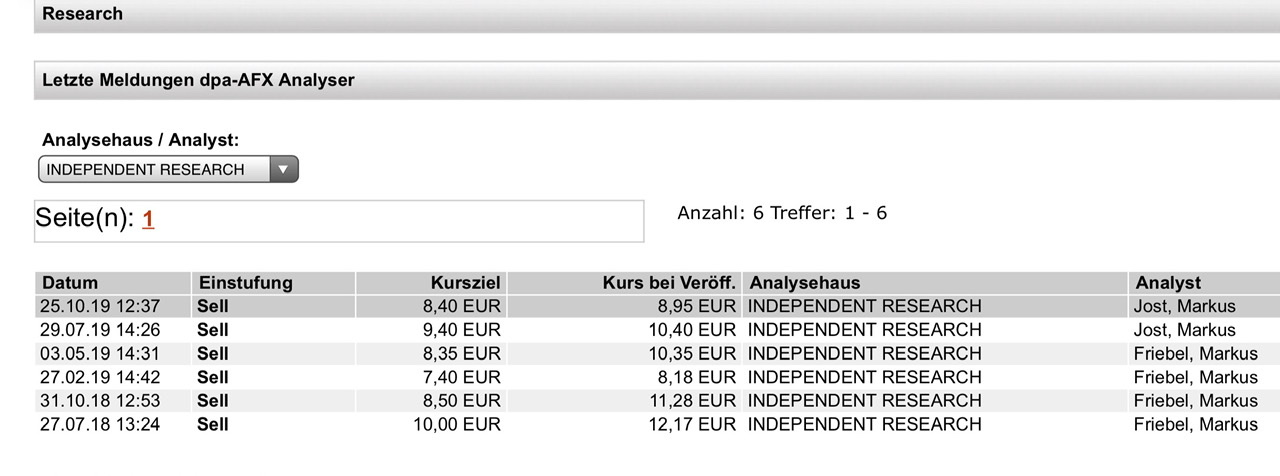Click the Datum column header
Screen dimensions: 1280x476
click(70, 283)
